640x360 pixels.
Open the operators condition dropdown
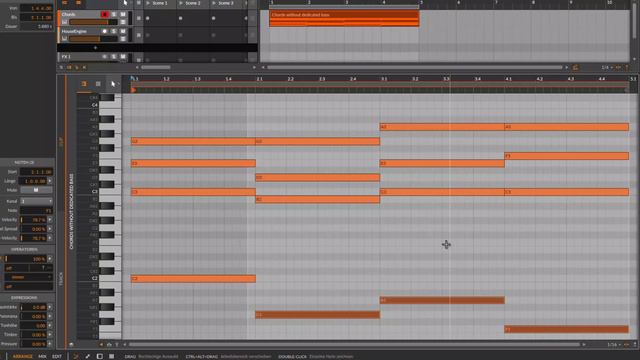click(29, 277)
